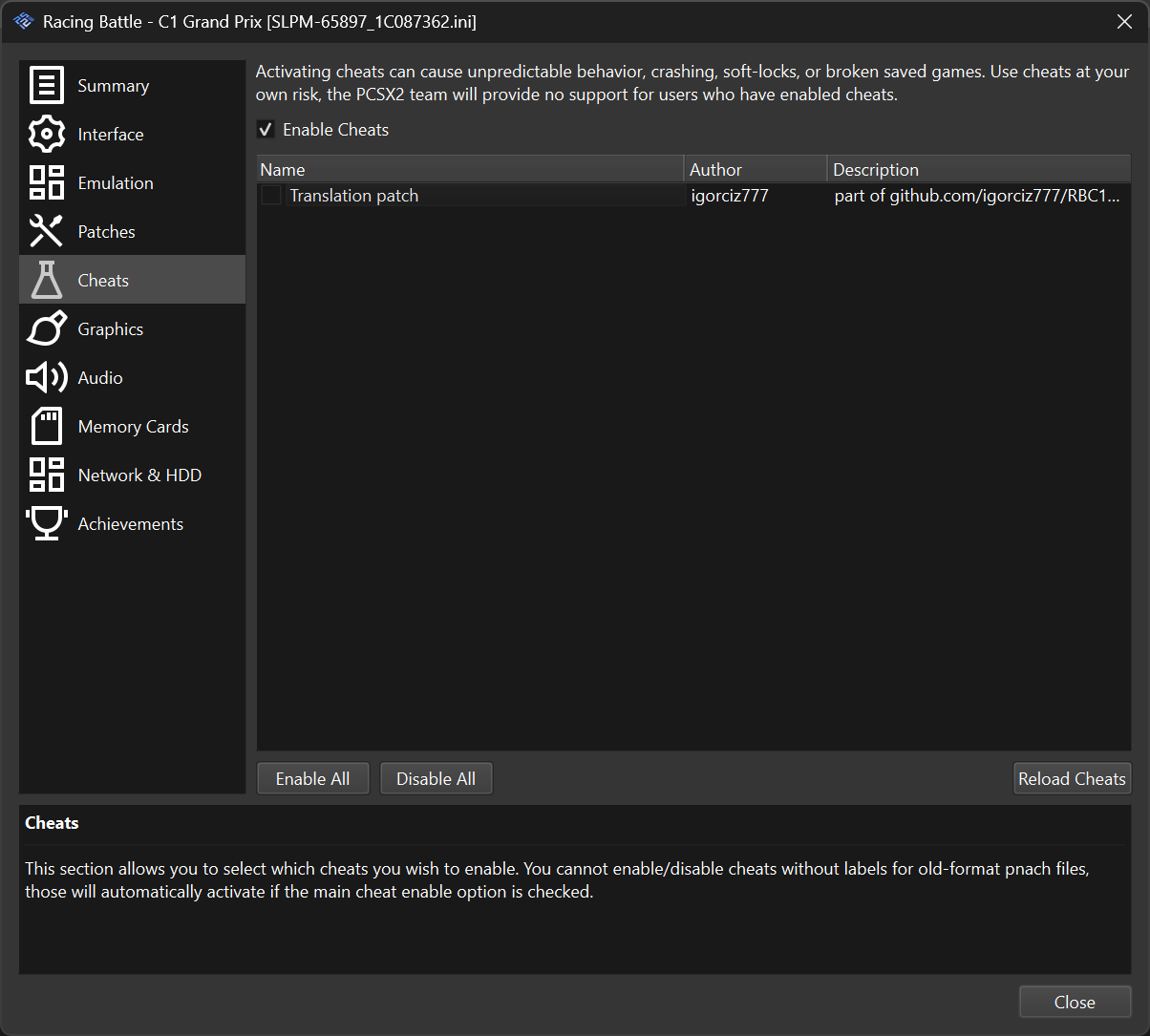Viewport: 1150px width, 1036px height.
Task: Click the PCSX2 logo in title bar
Action: click(x=24, y=21)
